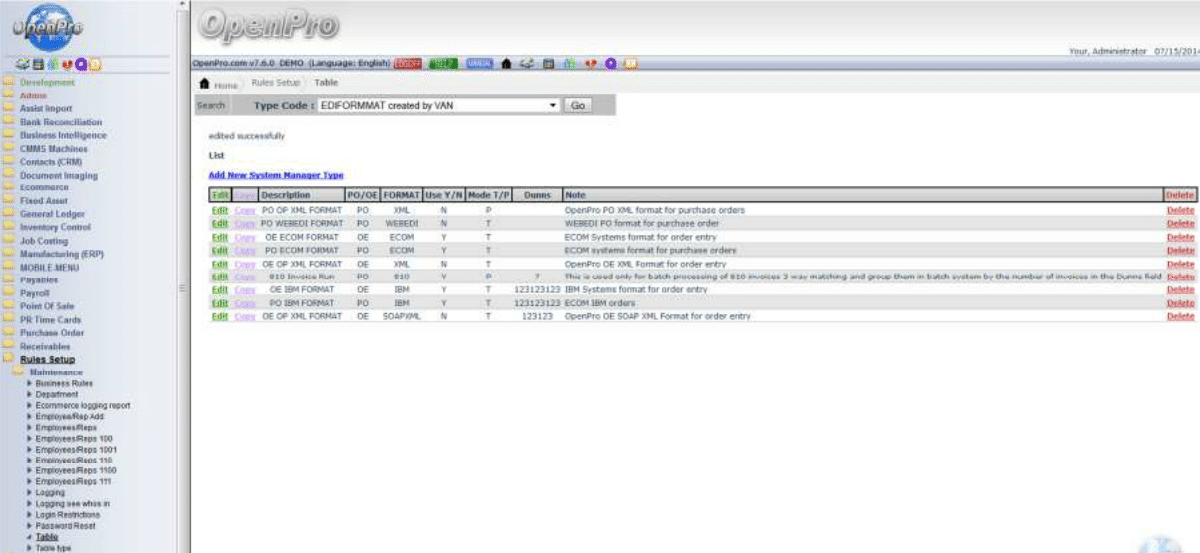This screenshot has width=1200, height=553.
Task: Expand the Business Rules tree item
Action: pyautogui.click(x=29, y=383)
